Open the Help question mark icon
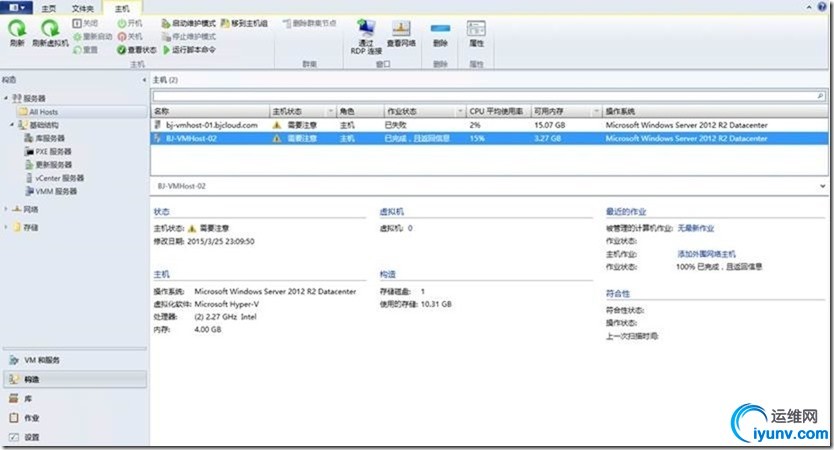This screenshot has width=834, height=450. tap(822, 7)
